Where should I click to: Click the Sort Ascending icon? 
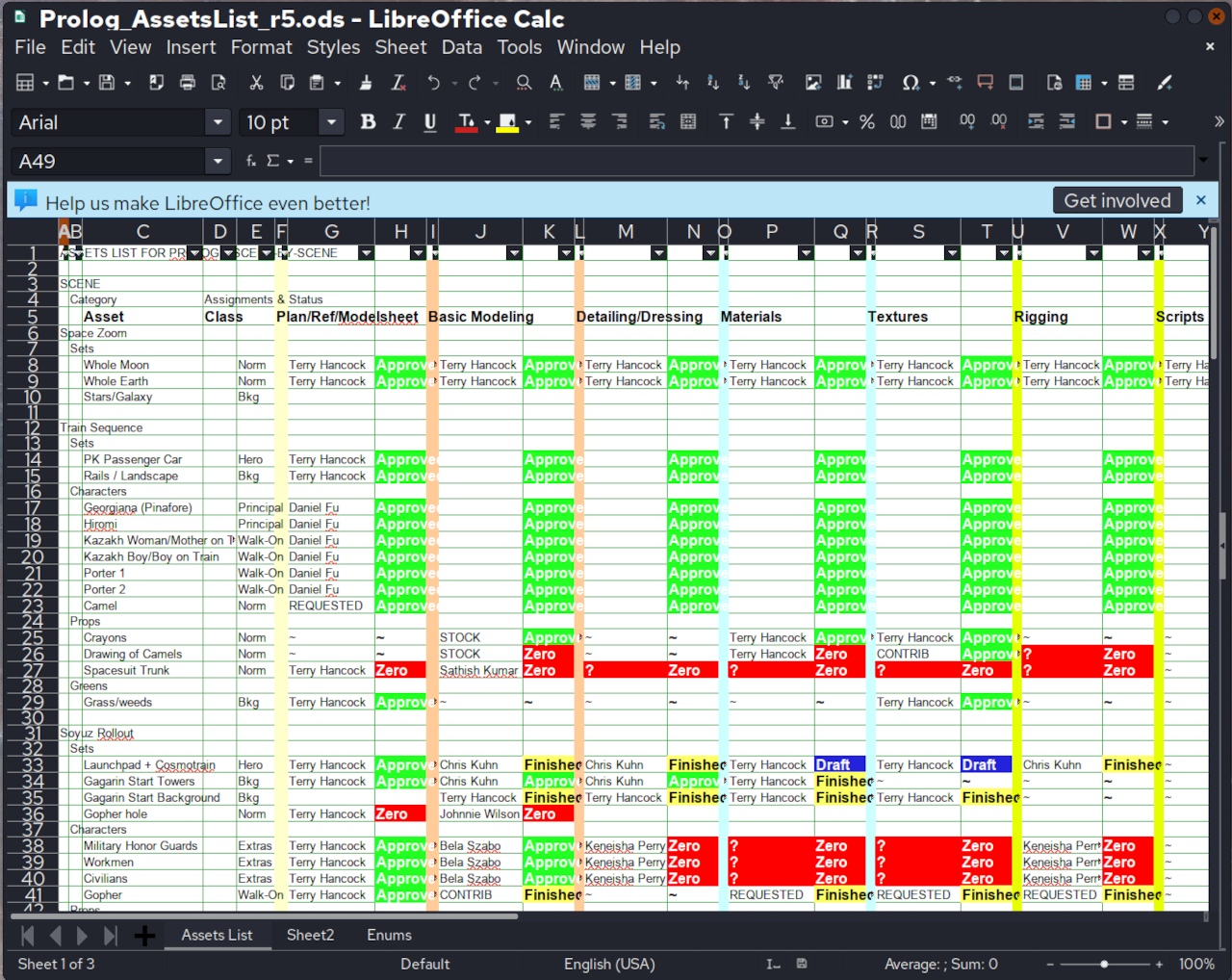713,83
